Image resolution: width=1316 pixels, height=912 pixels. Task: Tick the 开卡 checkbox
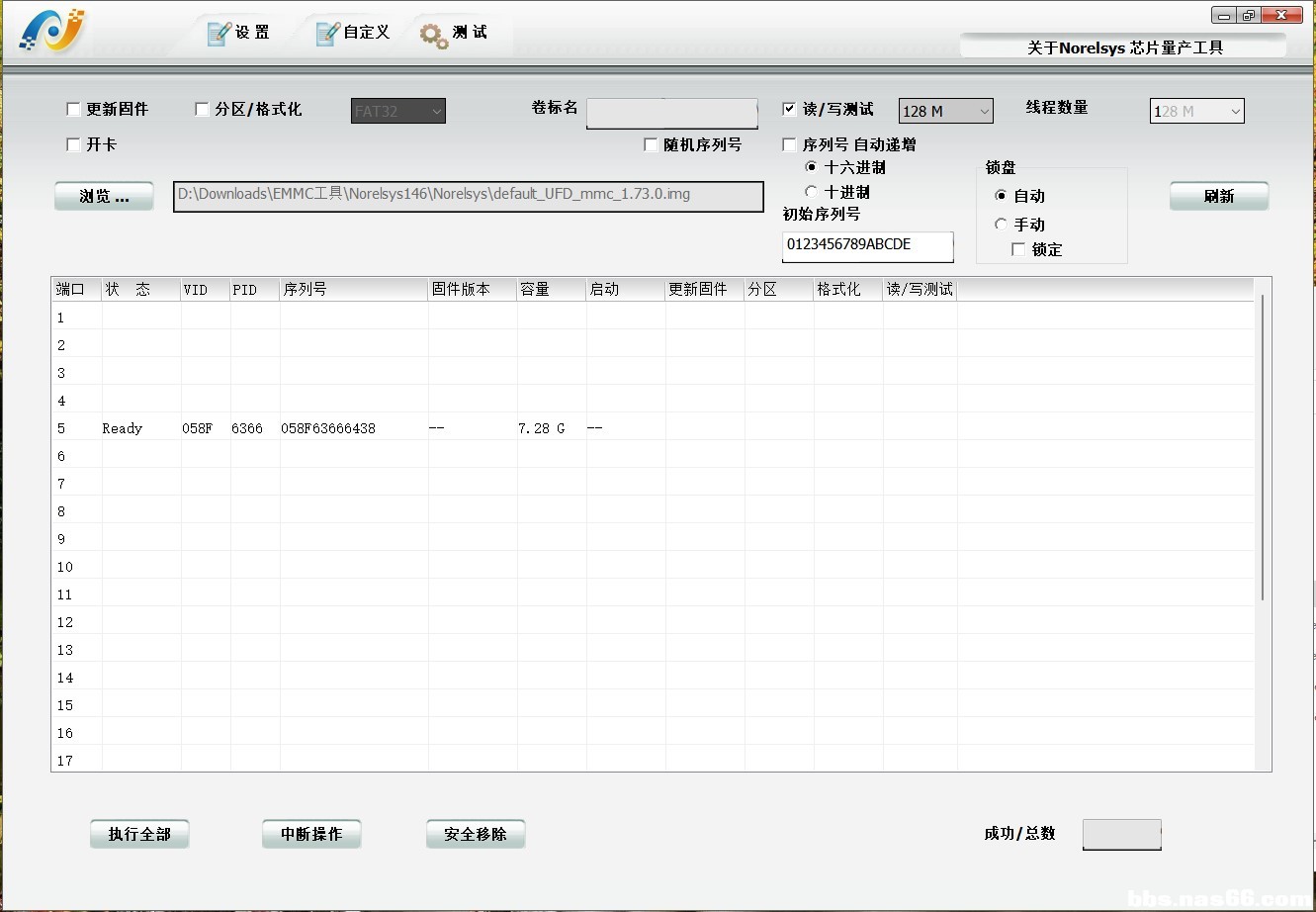click(73, 144)
